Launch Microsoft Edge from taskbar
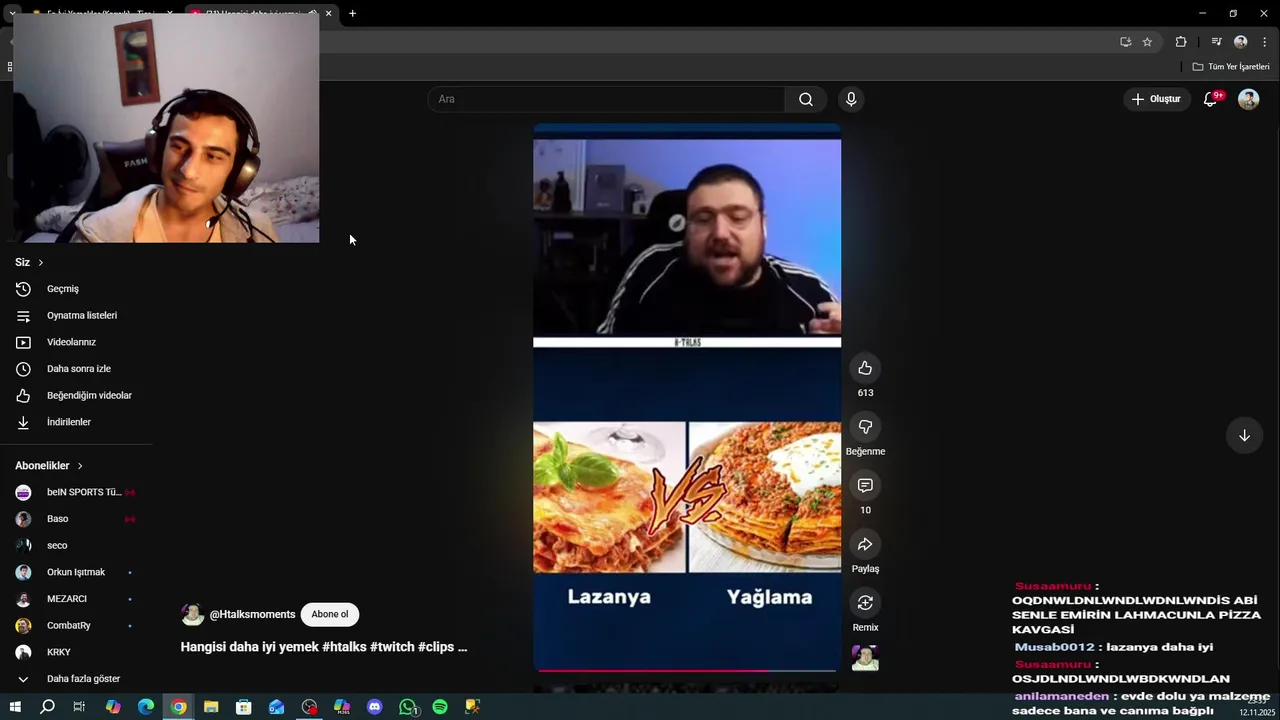The height and width of the screenshot is (720, 1280). pyautogui.click(x=145, y=707)
